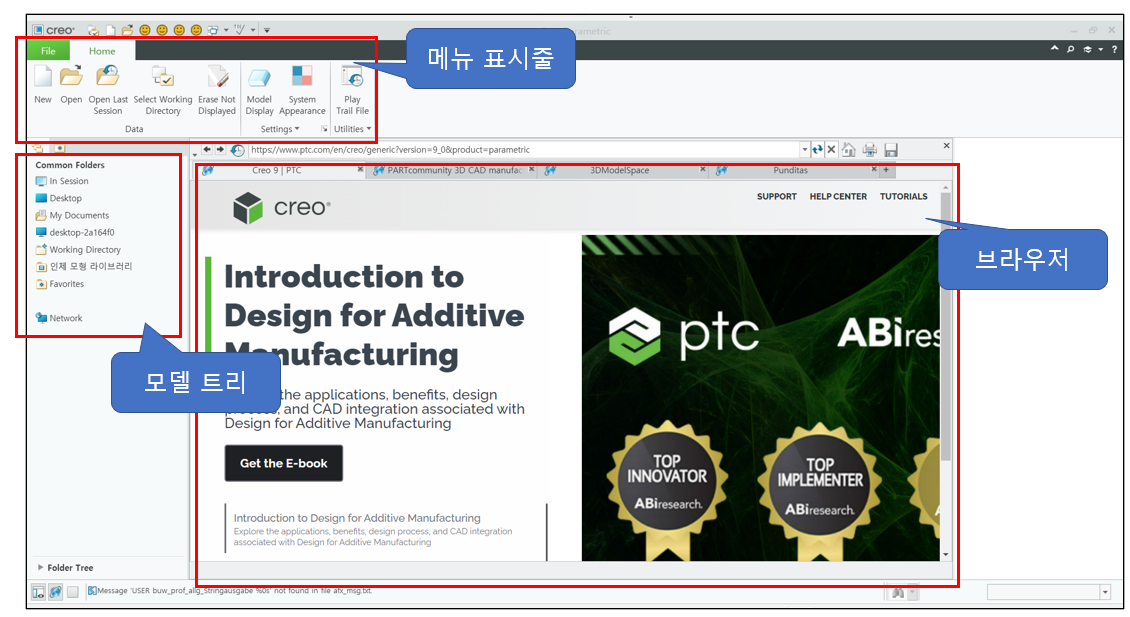Screen dimensions: 1130x617
Task: Click the Favorites navigator tab icon
Action: (x=60, y=148)
